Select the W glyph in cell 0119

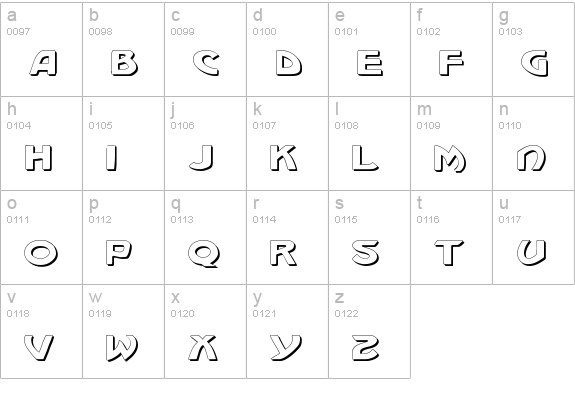point(122,348)
